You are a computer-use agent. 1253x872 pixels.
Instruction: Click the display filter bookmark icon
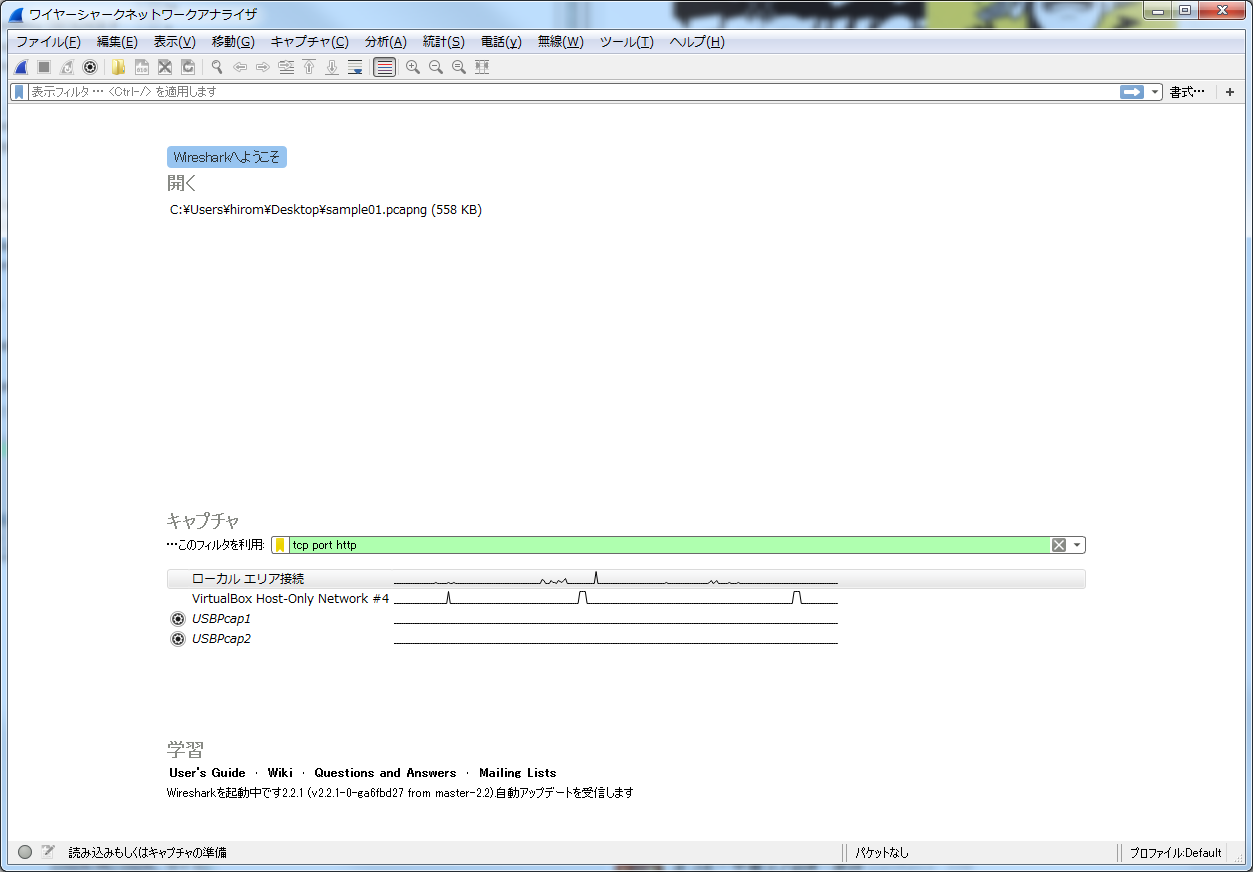pyautogui.click(x=19, y=92)
